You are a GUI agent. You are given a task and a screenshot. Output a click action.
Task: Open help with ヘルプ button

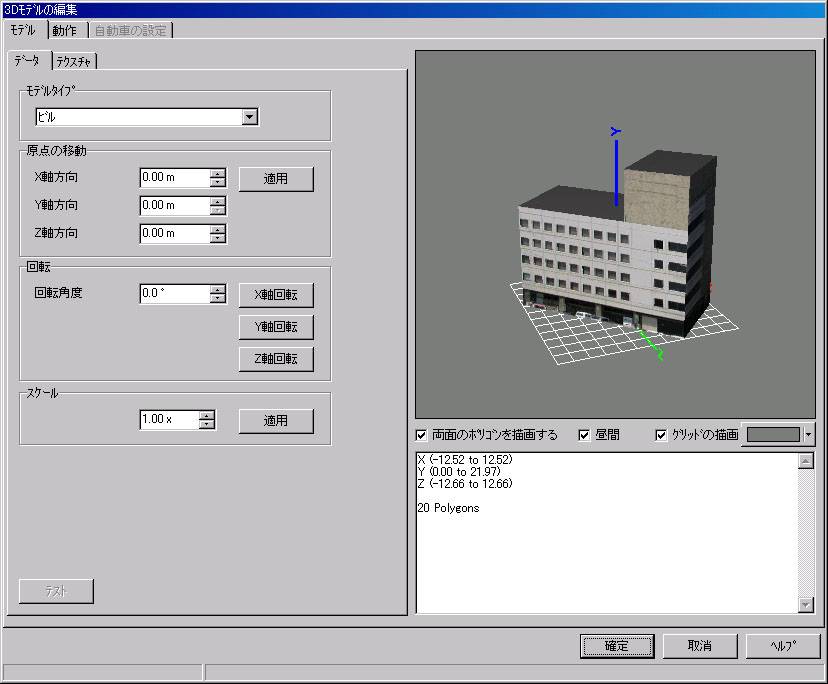click(783, 646)
